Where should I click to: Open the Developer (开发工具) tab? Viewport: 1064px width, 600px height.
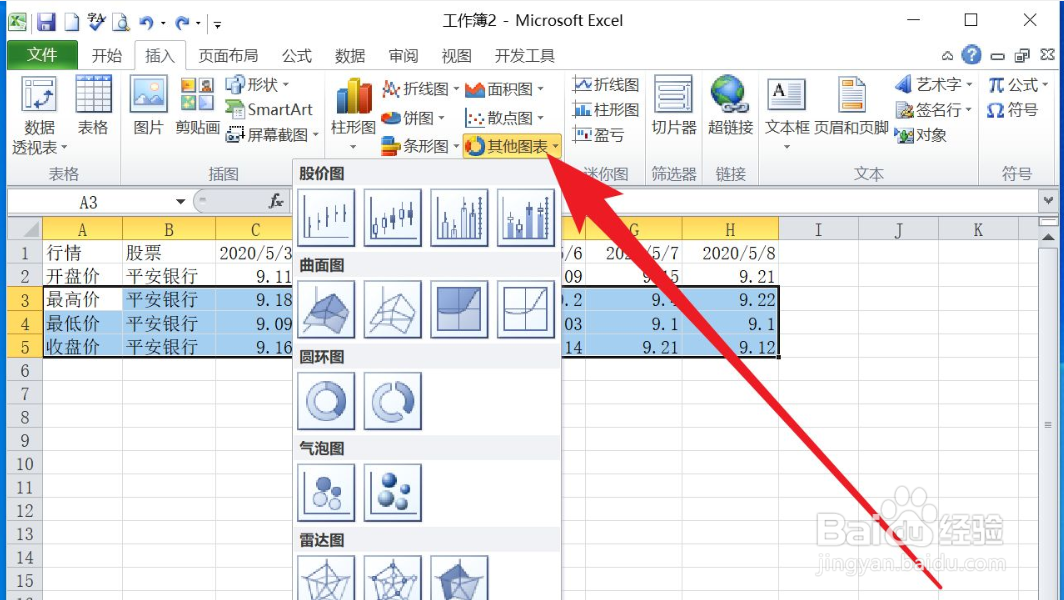[x=525, y=56]
